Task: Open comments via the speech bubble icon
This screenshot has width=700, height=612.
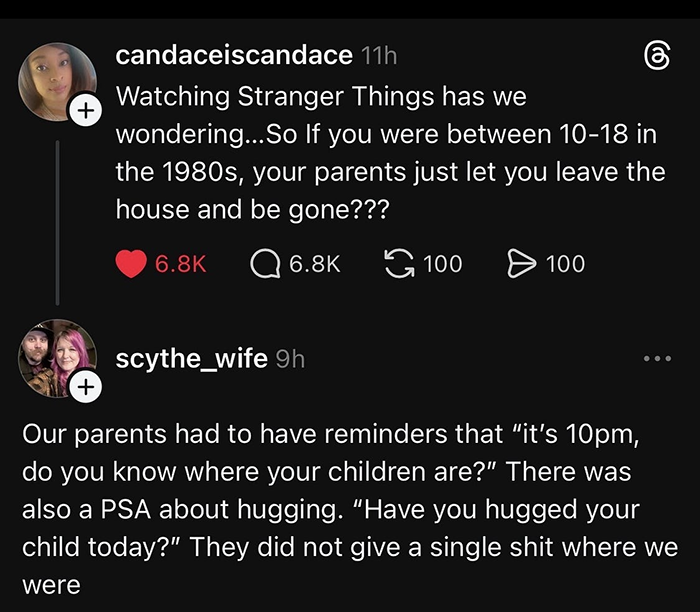Action: pos(264,264)
